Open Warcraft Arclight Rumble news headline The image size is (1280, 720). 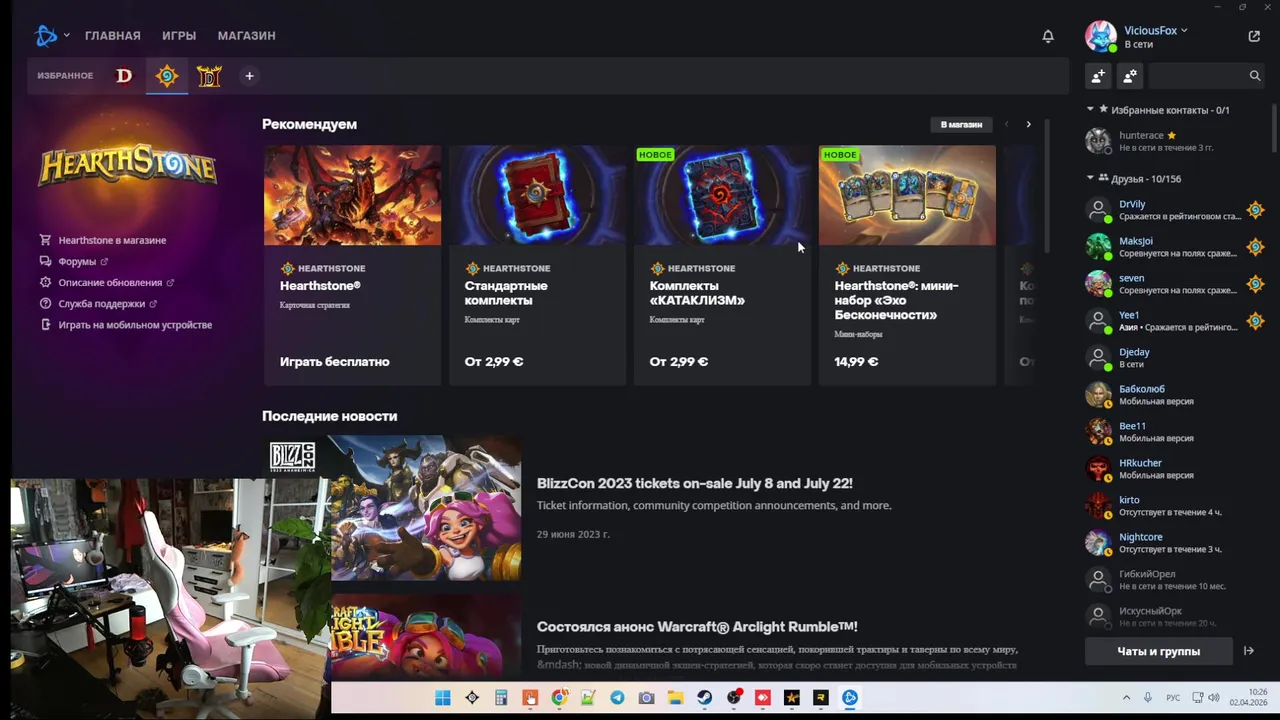point(697,626)
